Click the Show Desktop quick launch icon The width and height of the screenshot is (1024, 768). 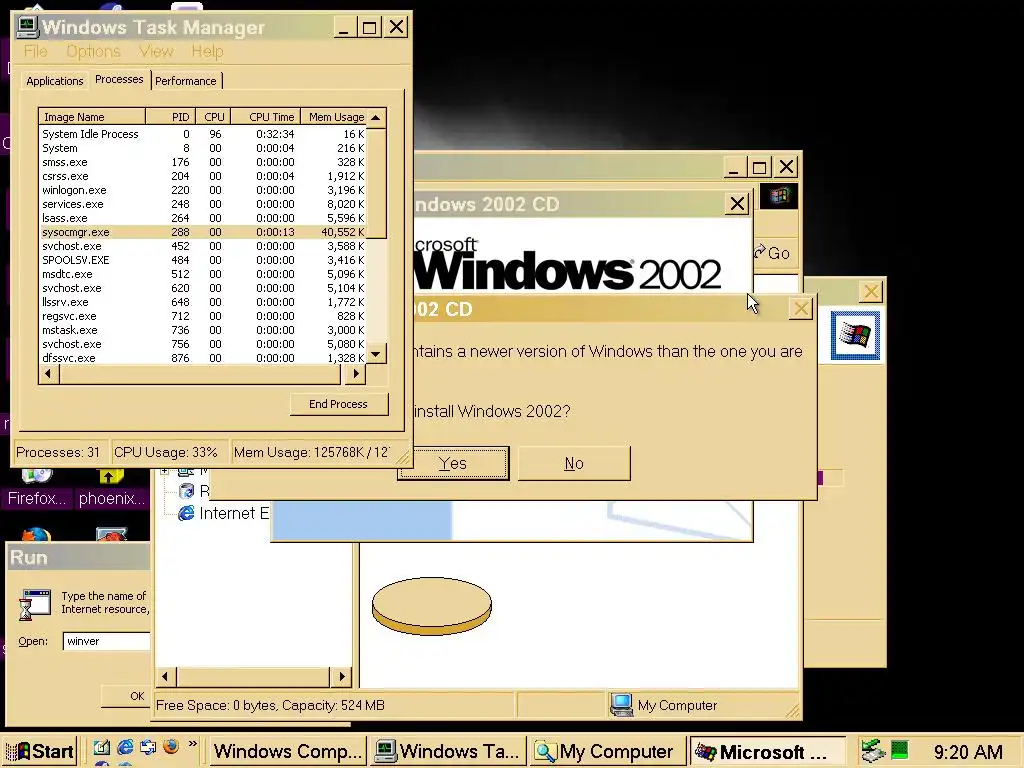[101, 747]
